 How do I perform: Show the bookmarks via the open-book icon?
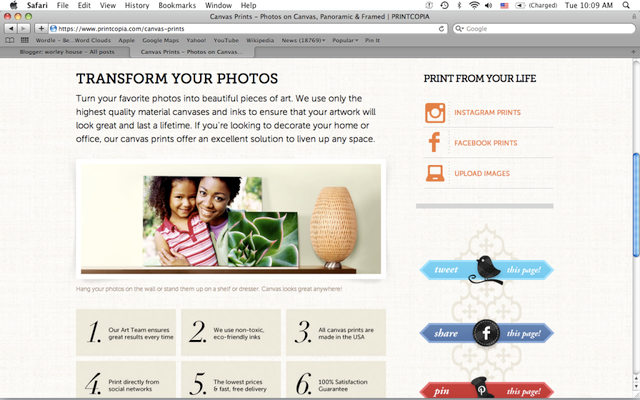point(9,40)
